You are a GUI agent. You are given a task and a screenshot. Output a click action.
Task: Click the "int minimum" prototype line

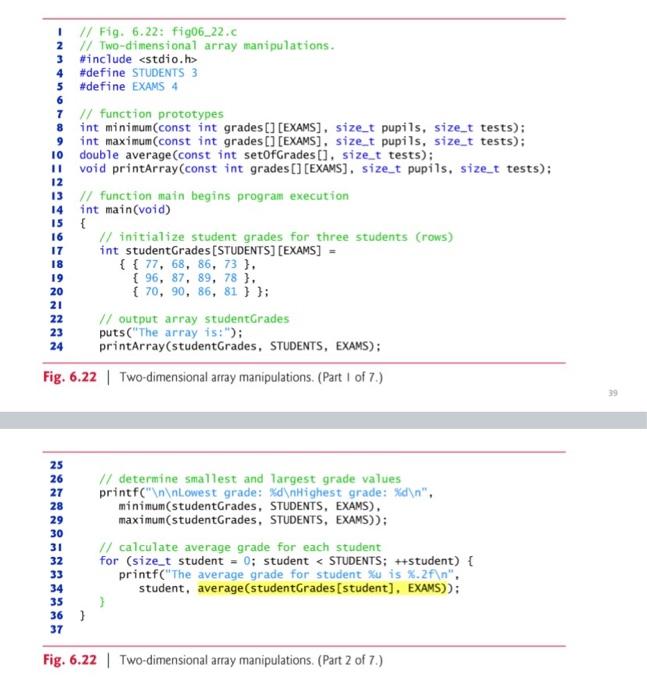pos(302,128)
